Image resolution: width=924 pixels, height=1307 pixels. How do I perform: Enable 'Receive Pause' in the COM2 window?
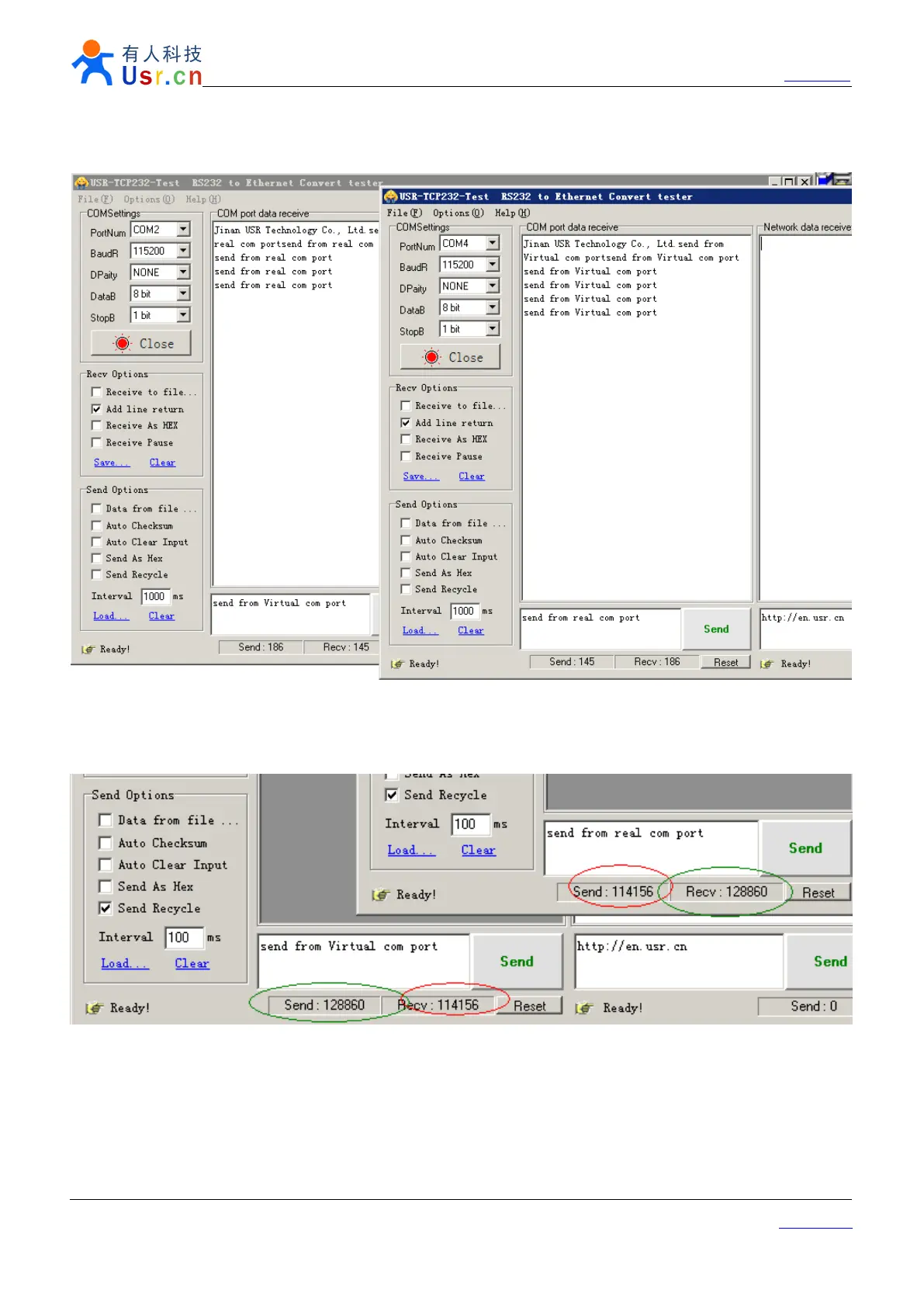pyautogui.click(x=96, y=442)
